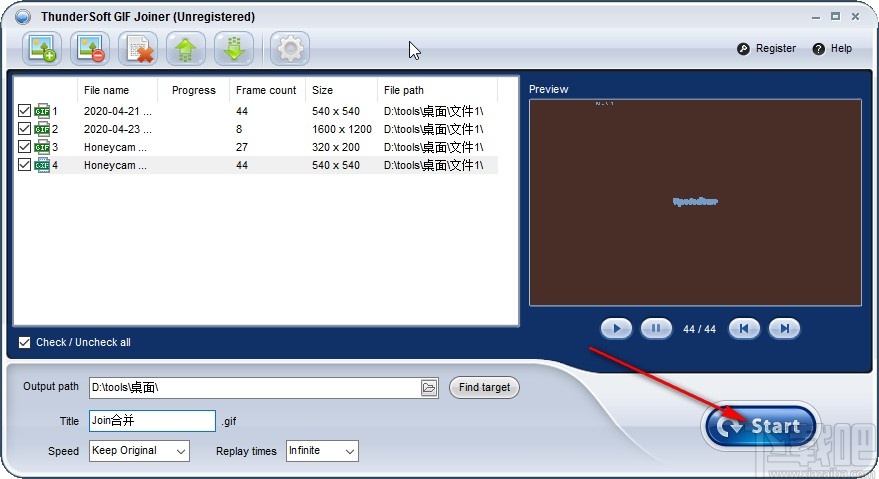This screenshot has width=879, height=479.
Task: Maximize the GIF Joiner window
Action: tap(835, 17)
